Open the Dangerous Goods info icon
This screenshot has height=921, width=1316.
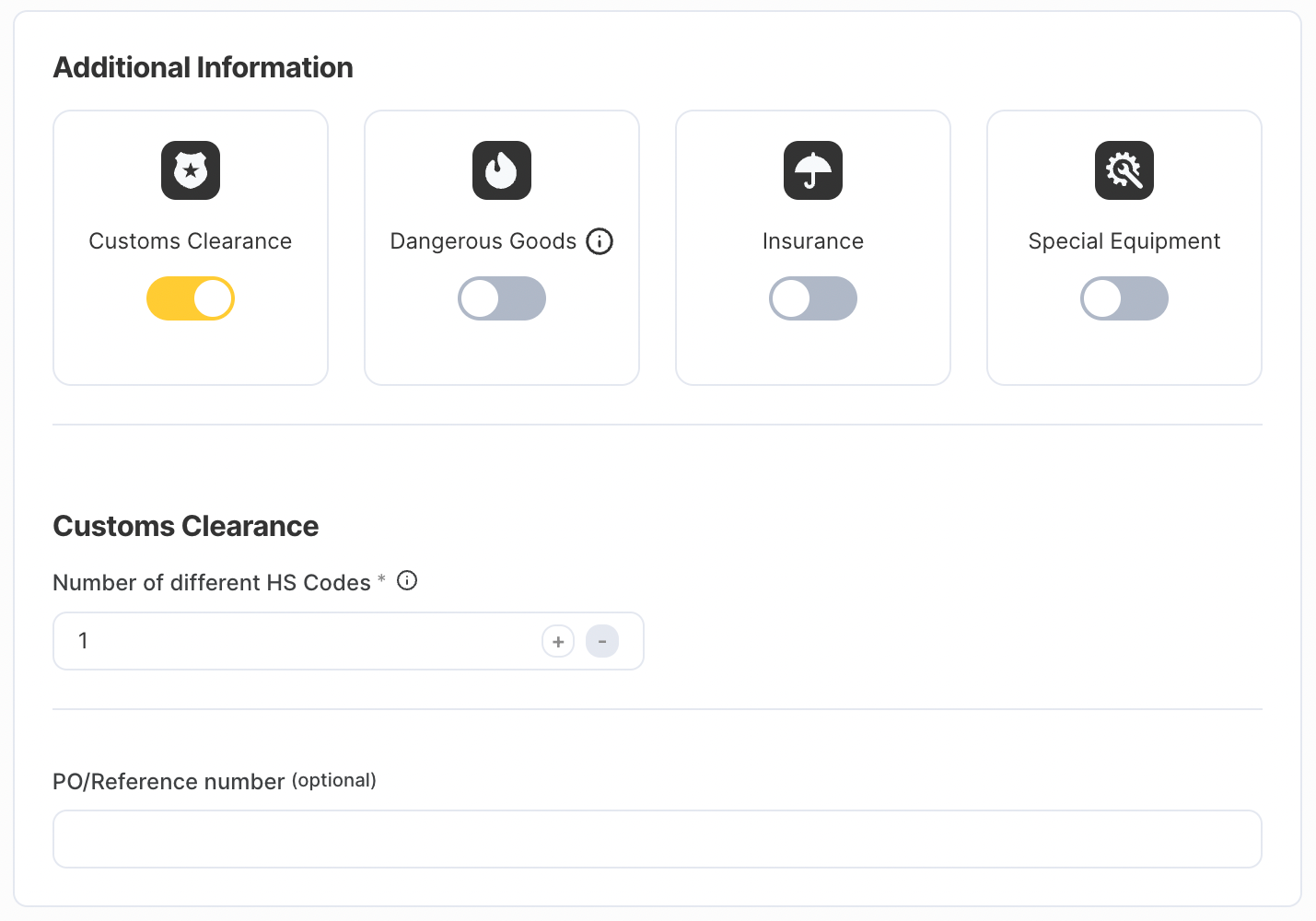[600, 241]
